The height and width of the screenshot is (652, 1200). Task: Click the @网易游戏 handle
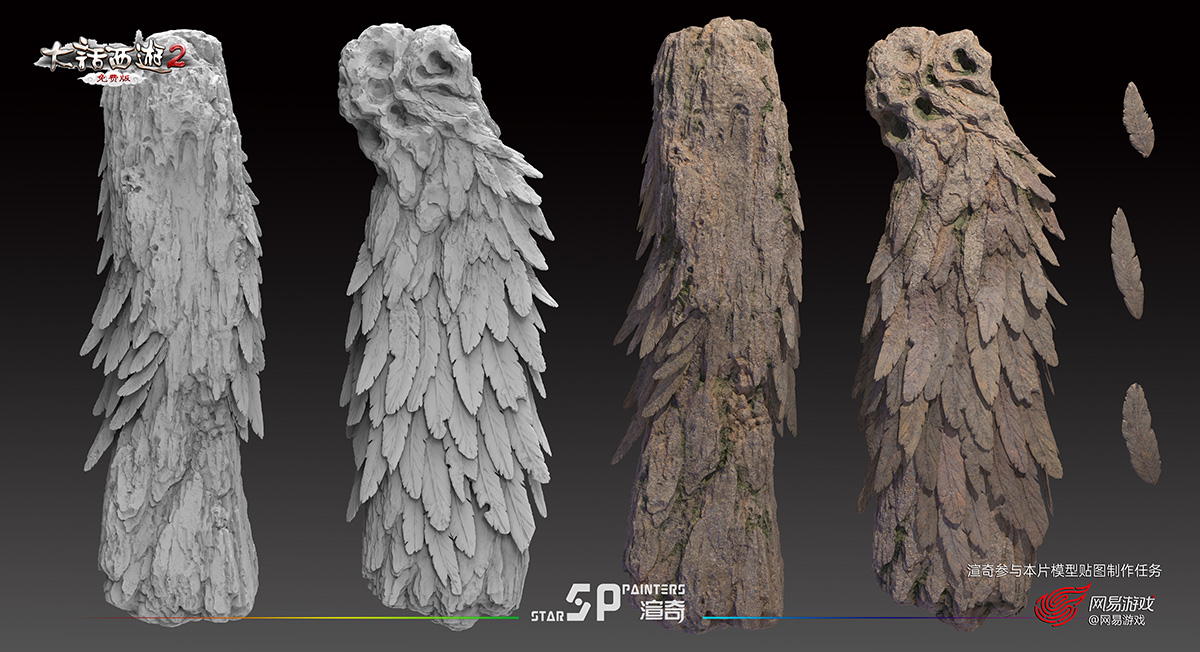(1116, 621)
